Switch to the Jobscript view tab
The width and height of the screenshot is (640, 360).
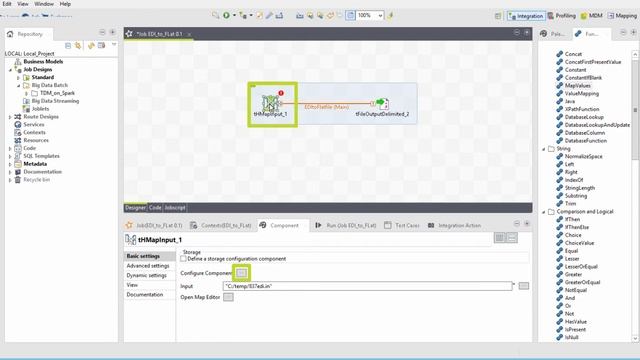[175, 208]
